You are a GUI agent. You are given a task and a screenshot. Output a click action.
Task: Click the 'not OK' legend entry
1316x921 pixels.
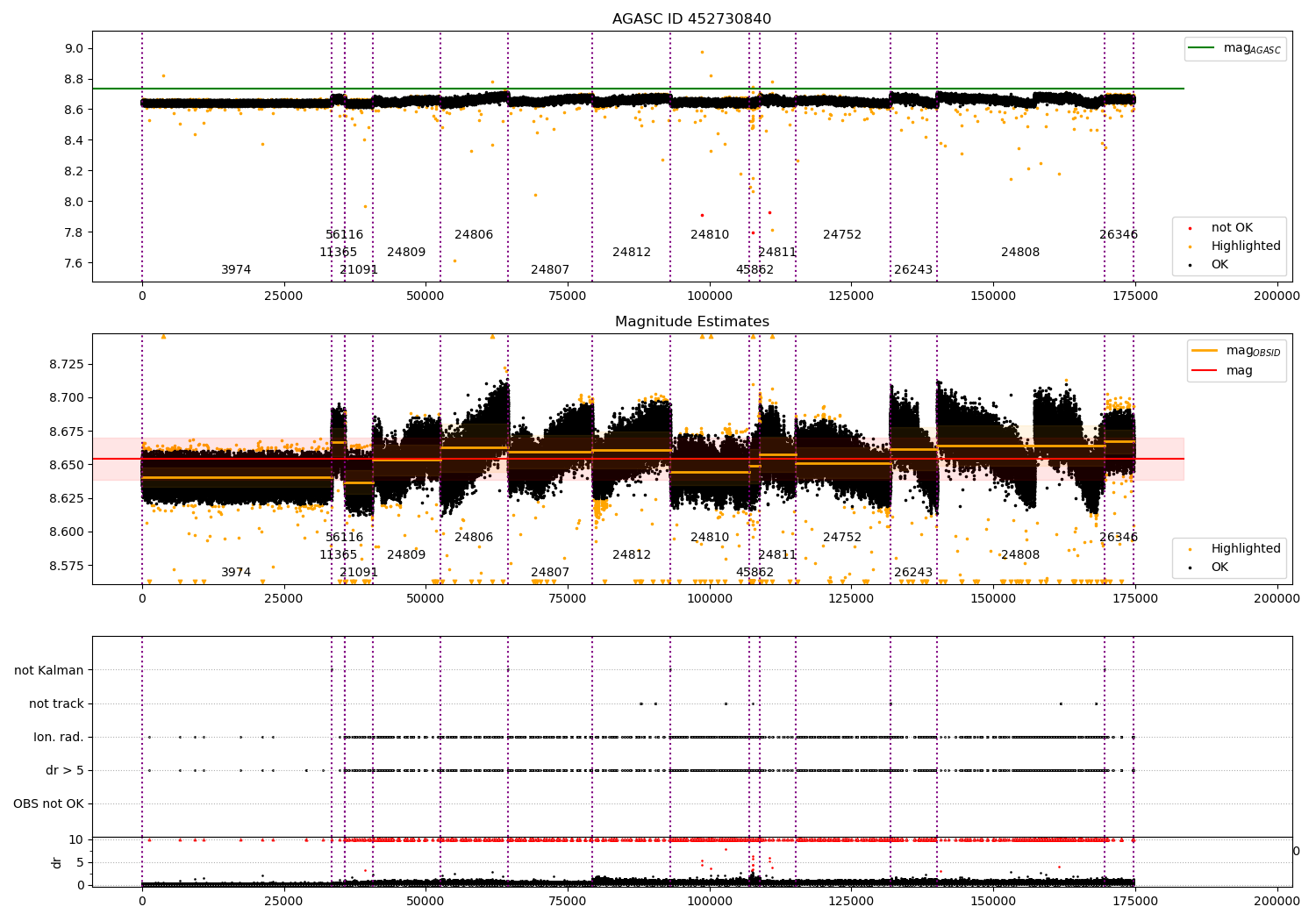click(1232, 228)
